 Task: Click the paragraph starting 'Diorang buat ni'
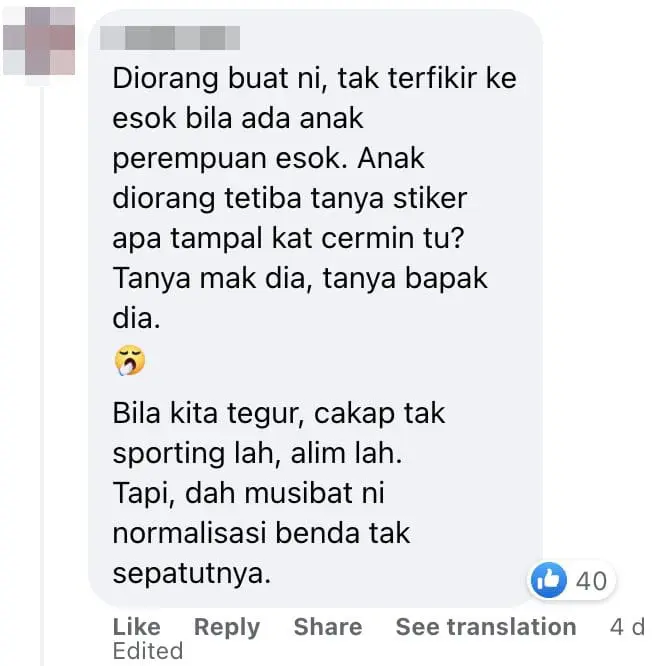[314, 198]
